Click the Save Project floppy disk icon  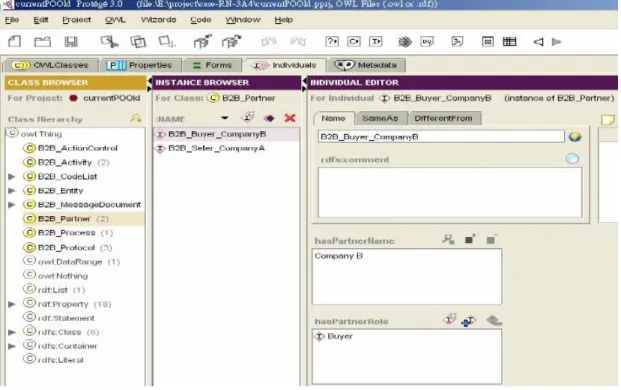click(x=71, y=42)
